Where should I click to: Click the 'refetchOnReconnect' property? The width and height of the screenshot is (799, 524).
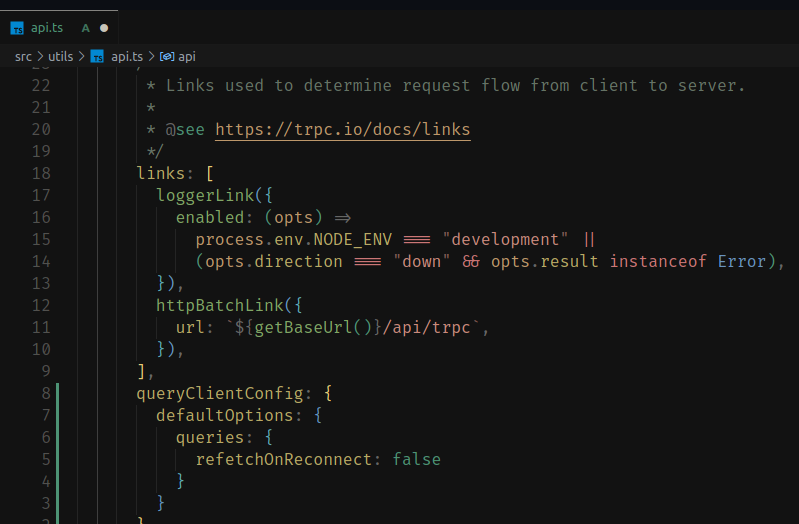pos(284,459)
